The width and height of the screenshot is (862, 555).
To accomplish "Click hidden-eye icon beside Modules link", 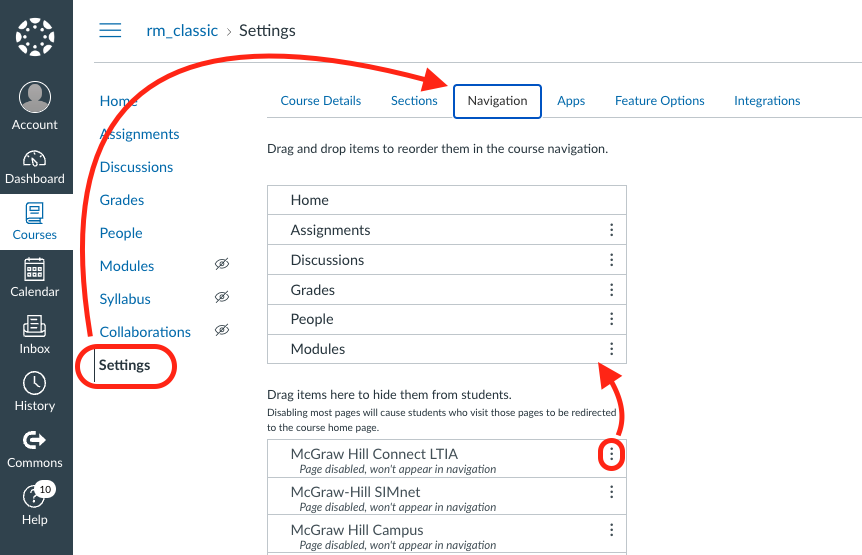I will coord(222,265).
